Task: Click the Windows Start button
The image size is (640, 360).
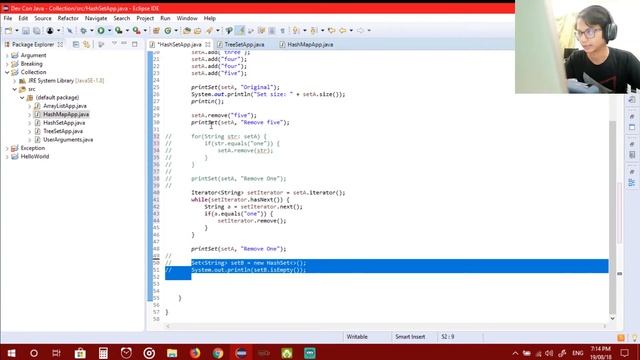Action: coord(11,353)
